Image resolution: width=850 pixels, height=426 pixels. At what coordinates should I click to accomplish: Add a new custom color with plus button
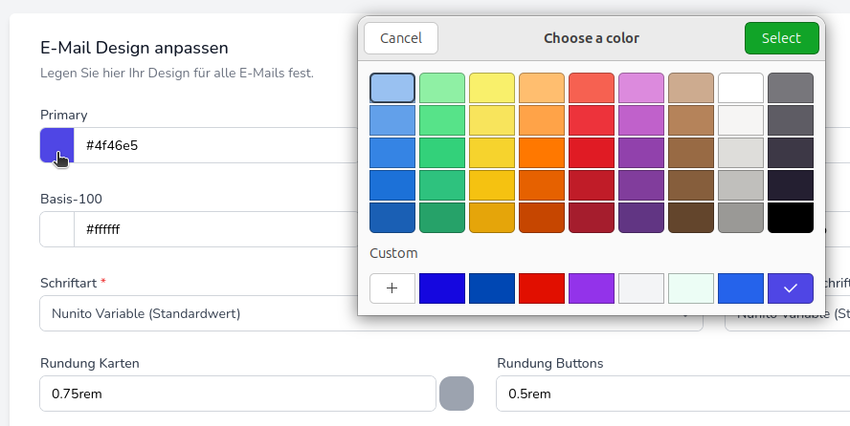[392, 288]
